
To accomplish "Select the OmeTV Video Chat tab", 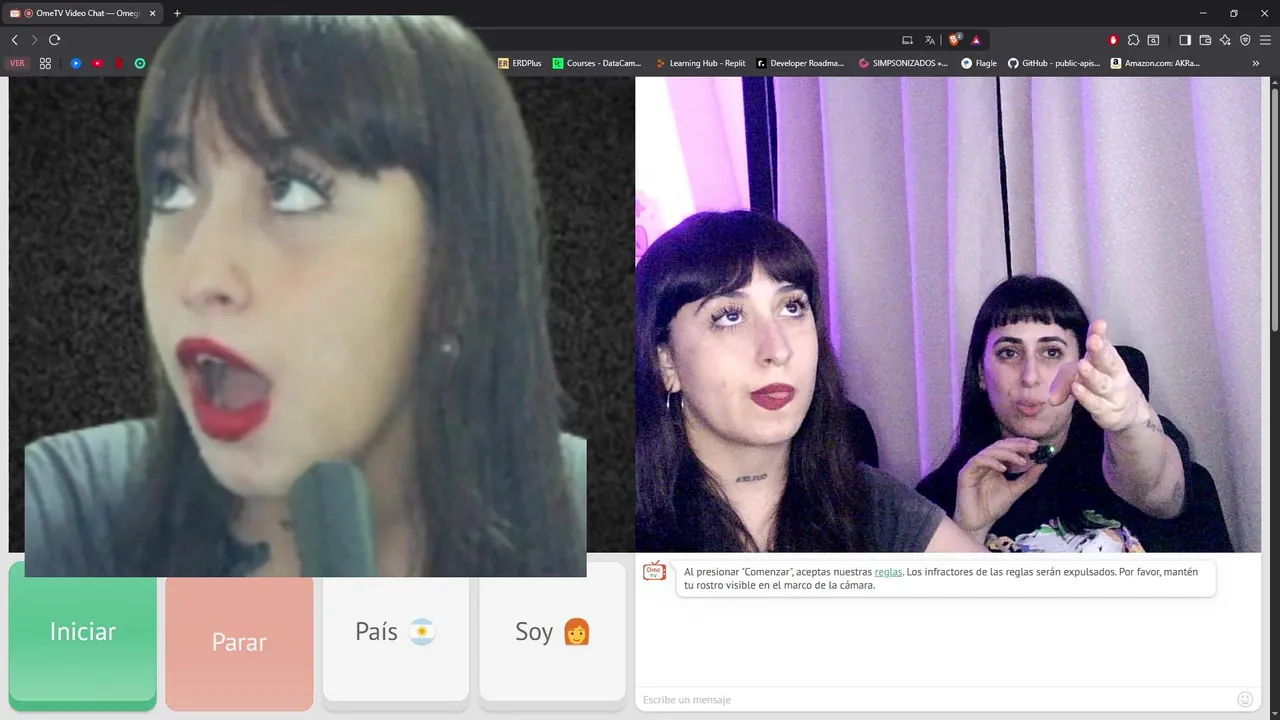I will pyautogui.click(x=83, y=13).
